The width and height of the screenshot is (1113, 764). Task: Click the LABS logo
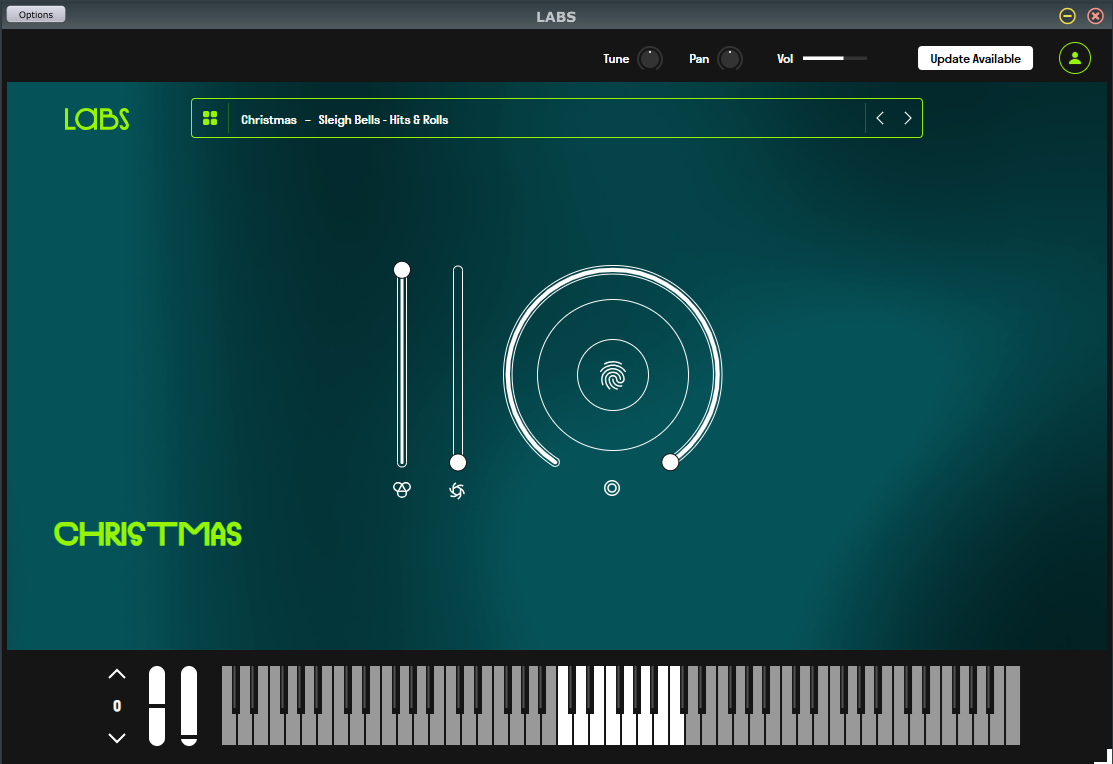coord(97,119)
